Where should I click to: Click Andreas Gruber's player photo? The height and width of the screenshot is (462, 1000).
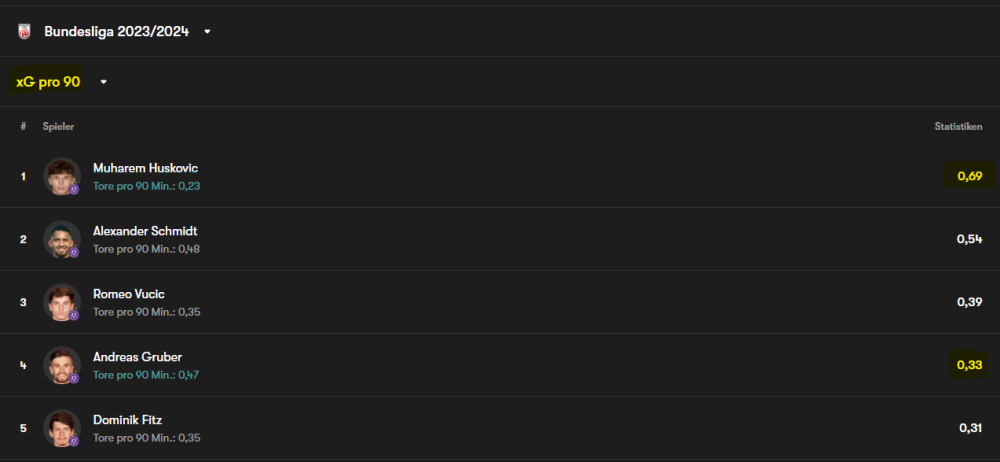pyautogui.click(x=61, y=365)
